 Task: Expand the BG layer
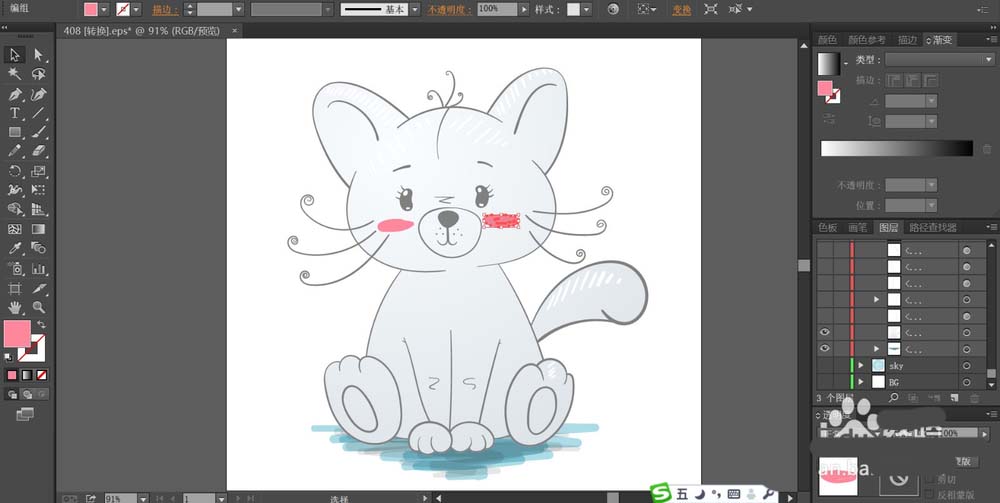coord(860,382)
